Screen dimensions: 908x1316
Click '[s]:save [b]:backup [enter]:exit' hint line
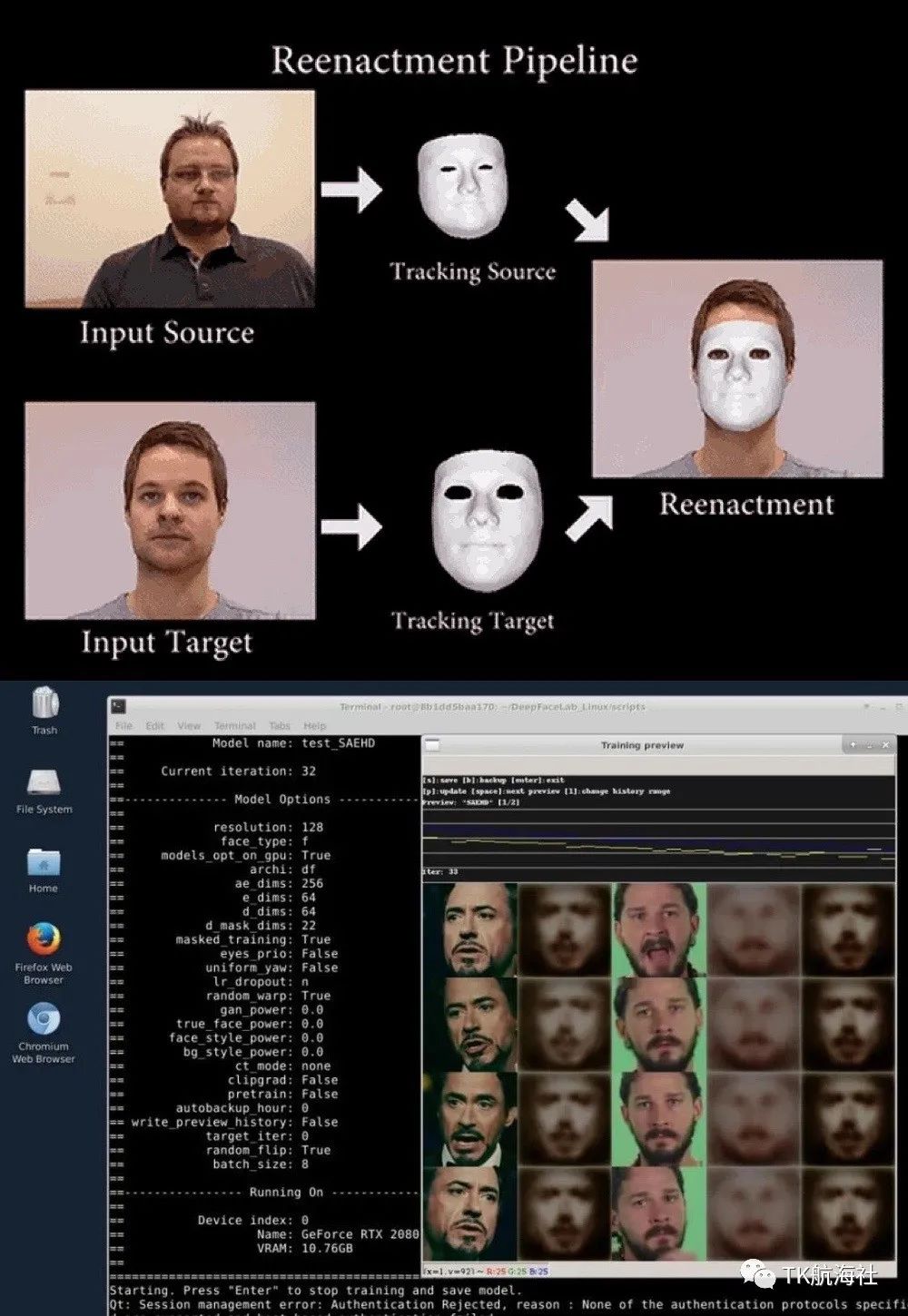pos(493,780)
